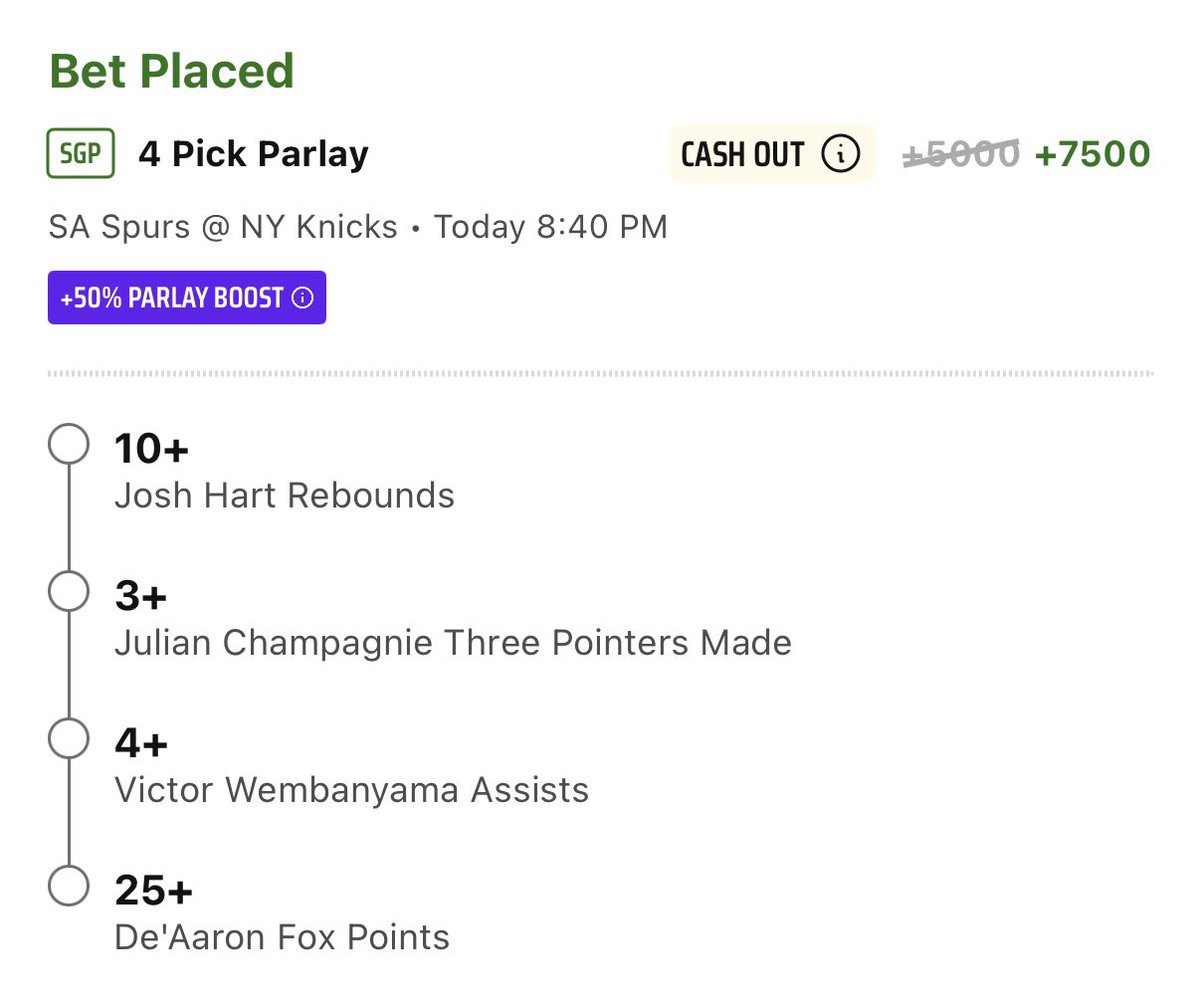Click the Josh Hart Rebounds label

click(284, 495)
